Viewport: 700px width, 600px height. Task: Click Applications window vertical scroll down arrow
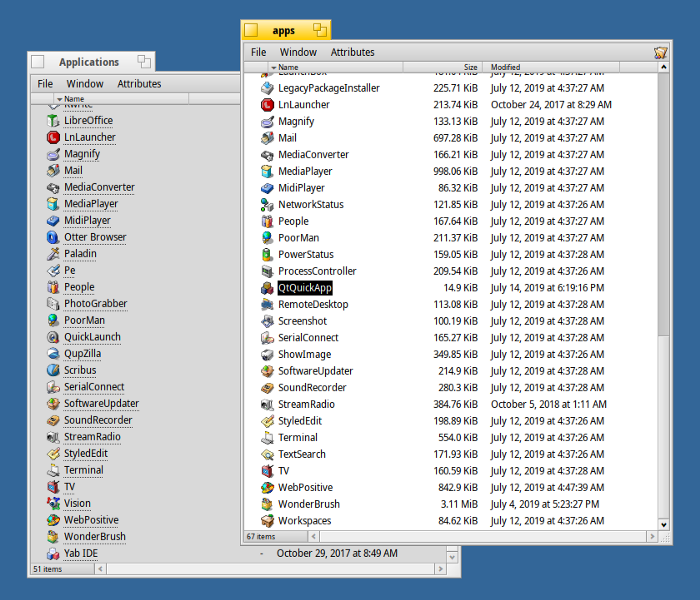pos(452,557)
